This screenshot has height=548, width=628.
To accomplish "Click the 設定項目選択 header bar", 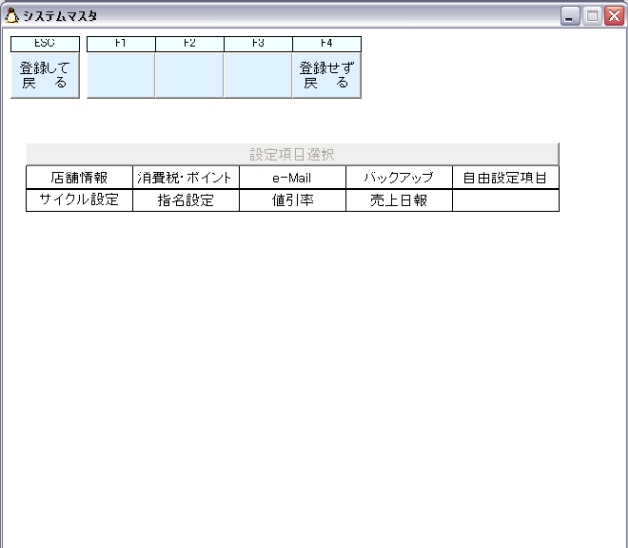I will (x=292, y=154).
